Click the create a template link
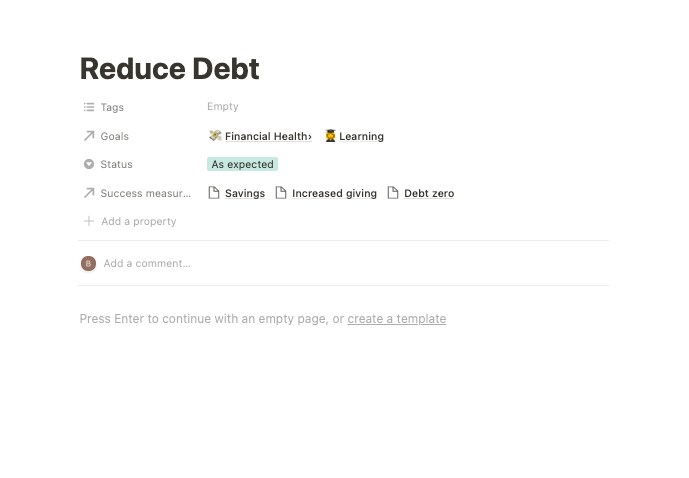 click(x=397, y=319)
